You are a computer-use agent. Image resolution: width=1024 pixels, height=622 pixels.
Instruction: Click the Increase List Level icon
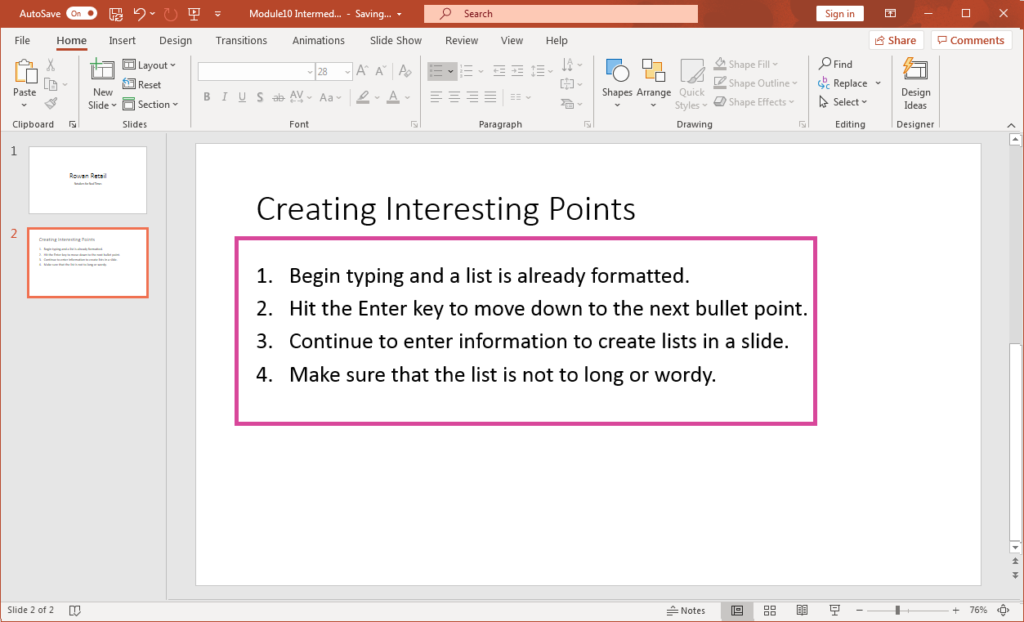517,71
